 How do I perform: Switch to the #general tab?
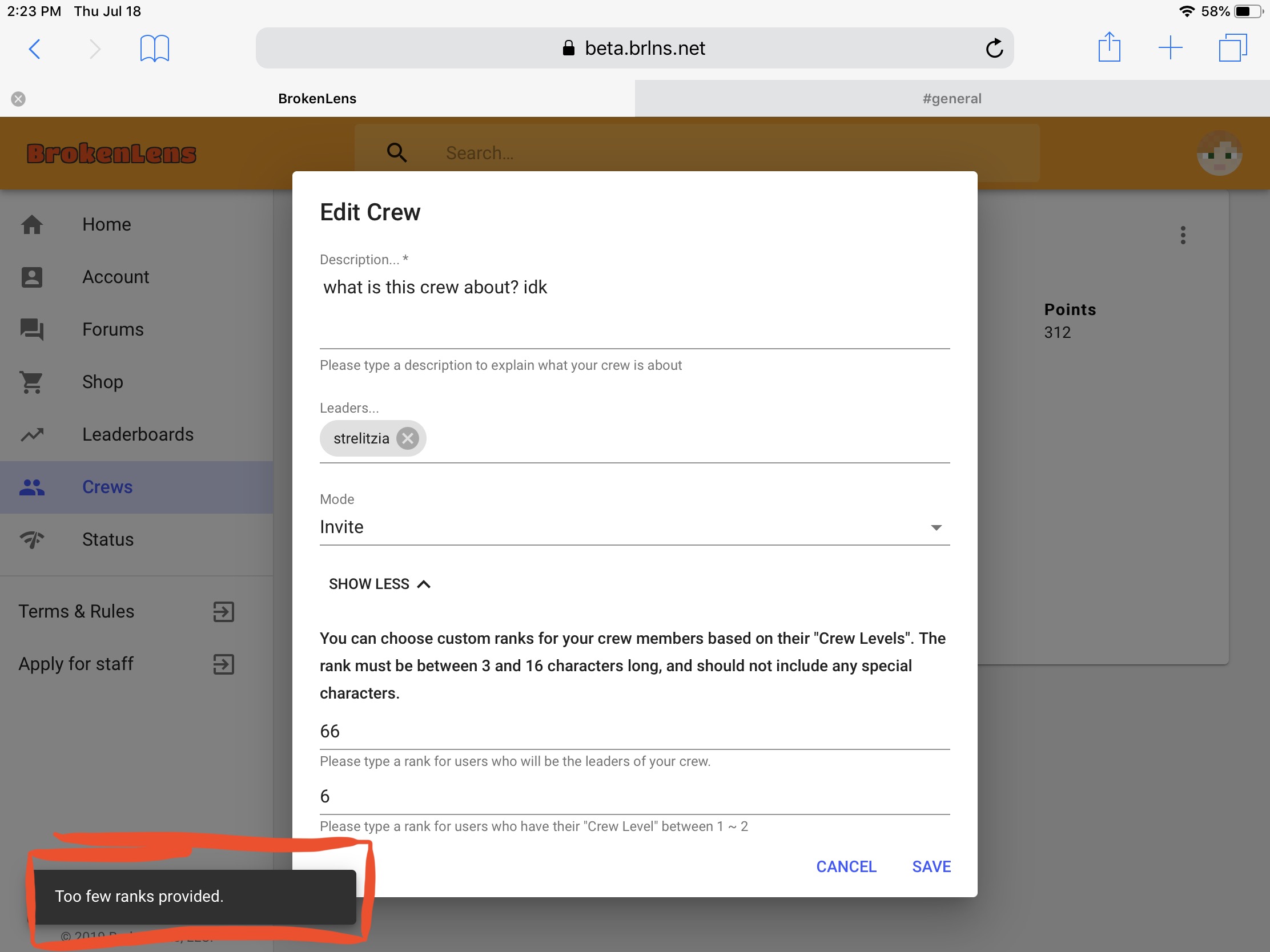tap(952, 99)
